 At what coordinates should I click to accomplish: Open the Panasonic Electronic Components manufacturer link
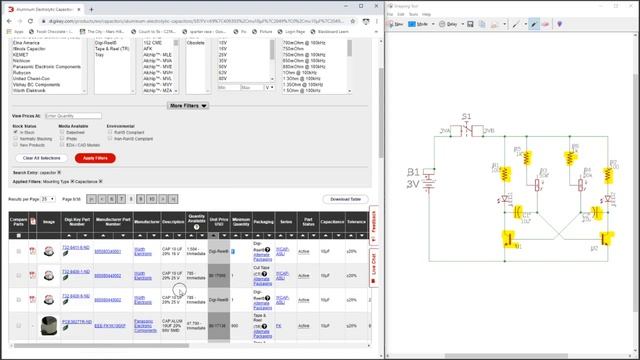click(145, 326)
